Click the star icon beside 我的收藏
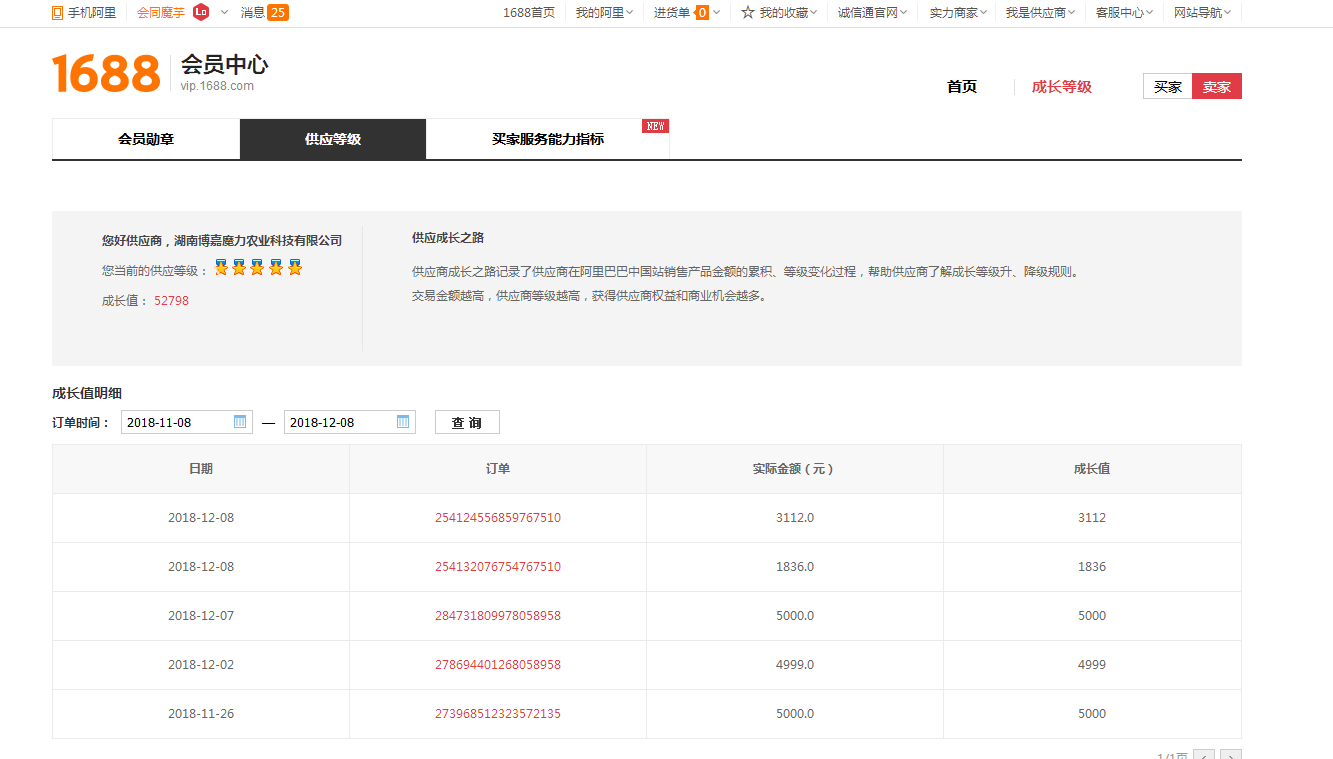Viewport: 1333px width, 759px height. click(x=747, y=13)
